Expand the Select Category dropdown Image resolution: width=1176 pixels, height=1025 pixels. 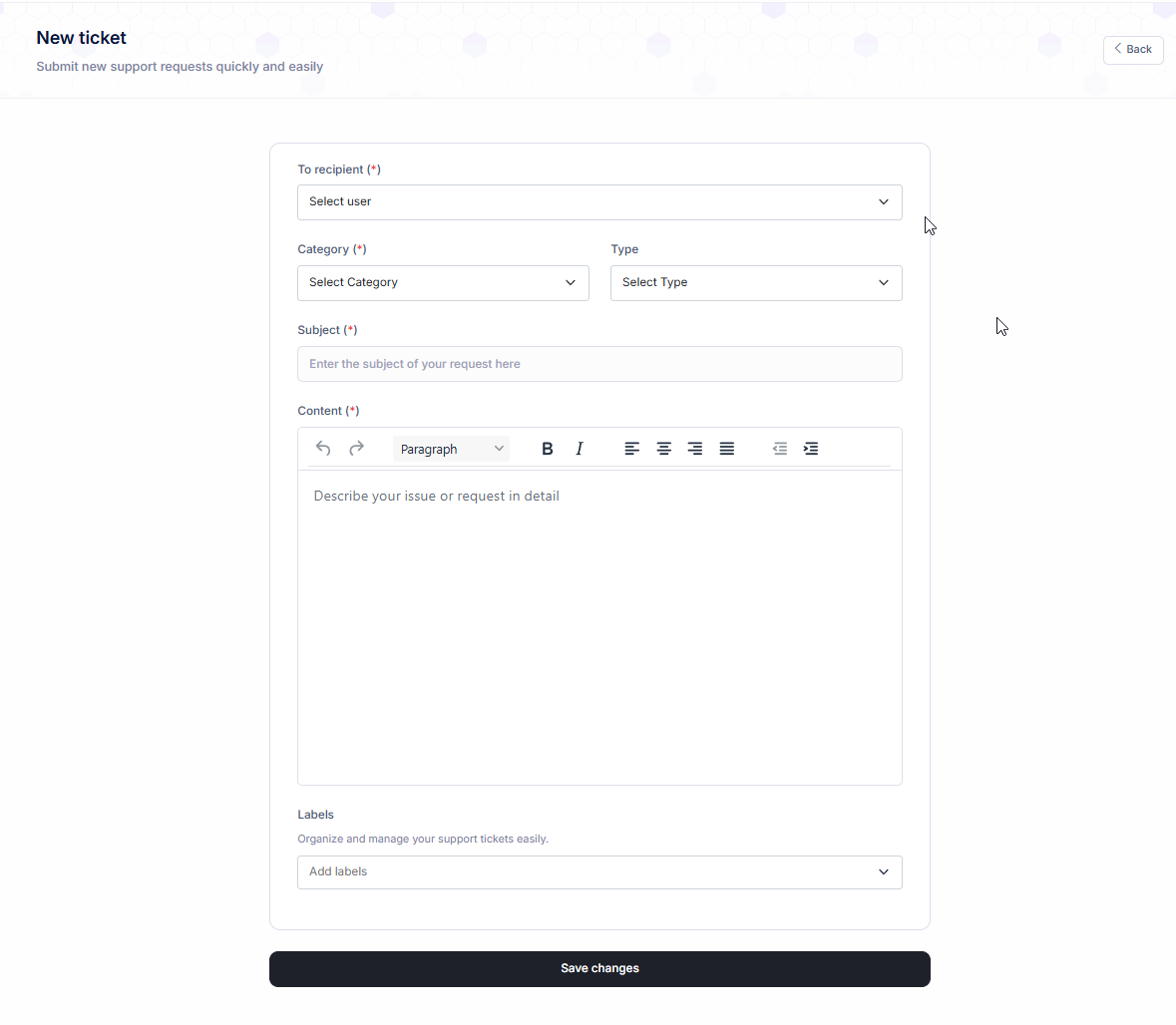tap(443, 283)
